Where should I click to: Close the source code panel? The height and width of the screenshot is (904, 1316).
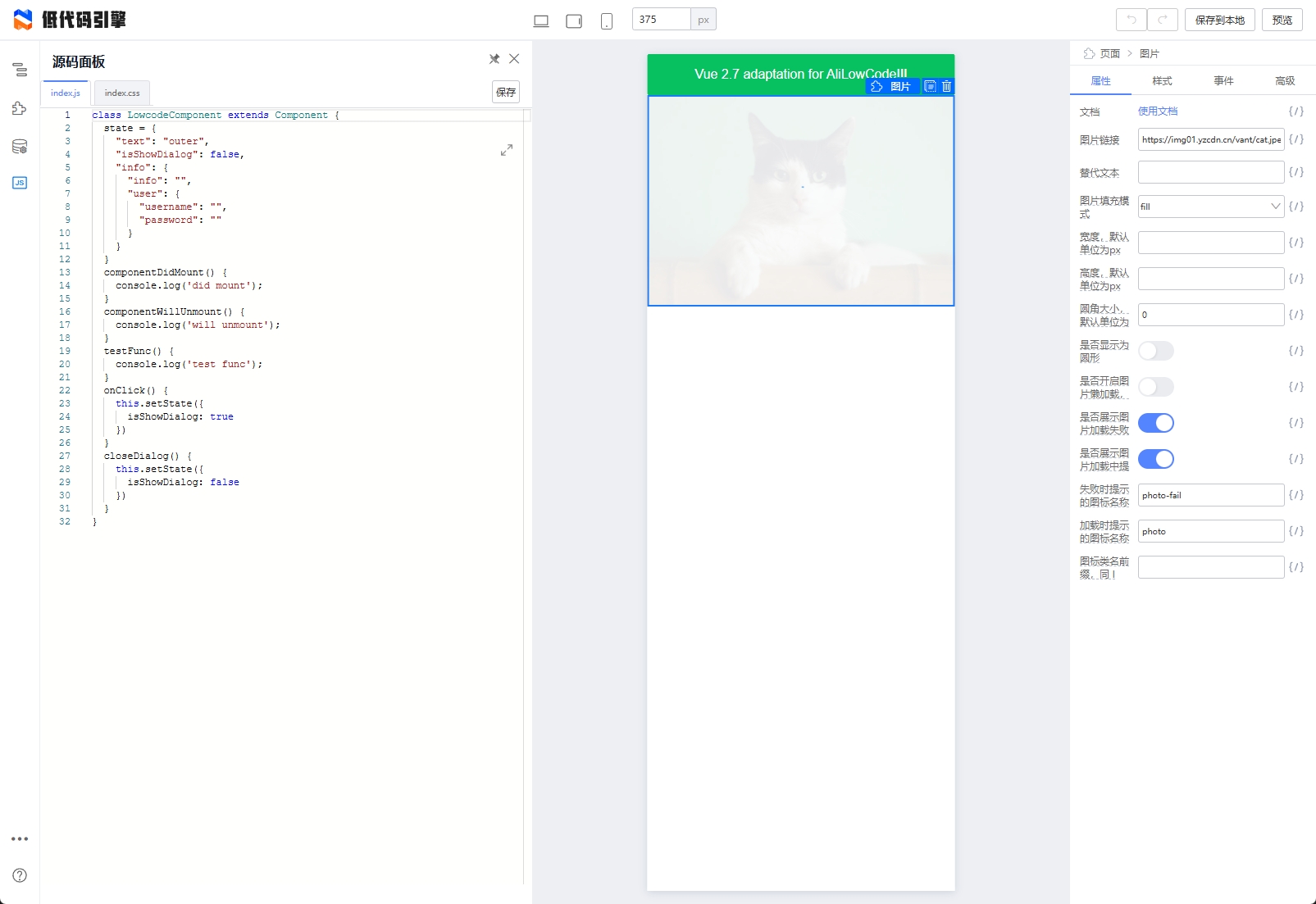[514, 59]
